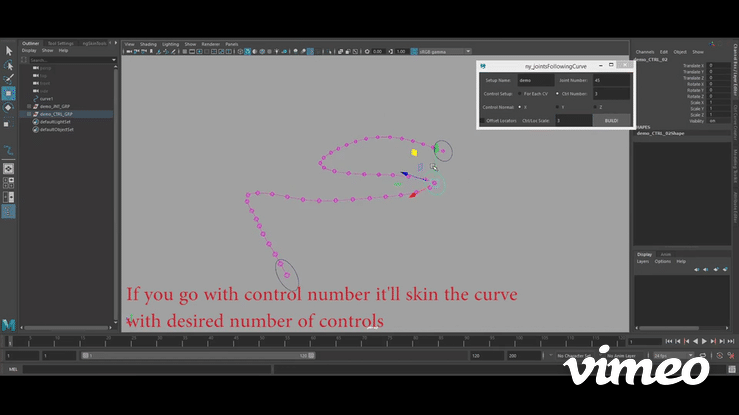Viewport: 739px width, 415px height.
Task: Select the For Each CV radio option
Action: click(x=520, y=94)
